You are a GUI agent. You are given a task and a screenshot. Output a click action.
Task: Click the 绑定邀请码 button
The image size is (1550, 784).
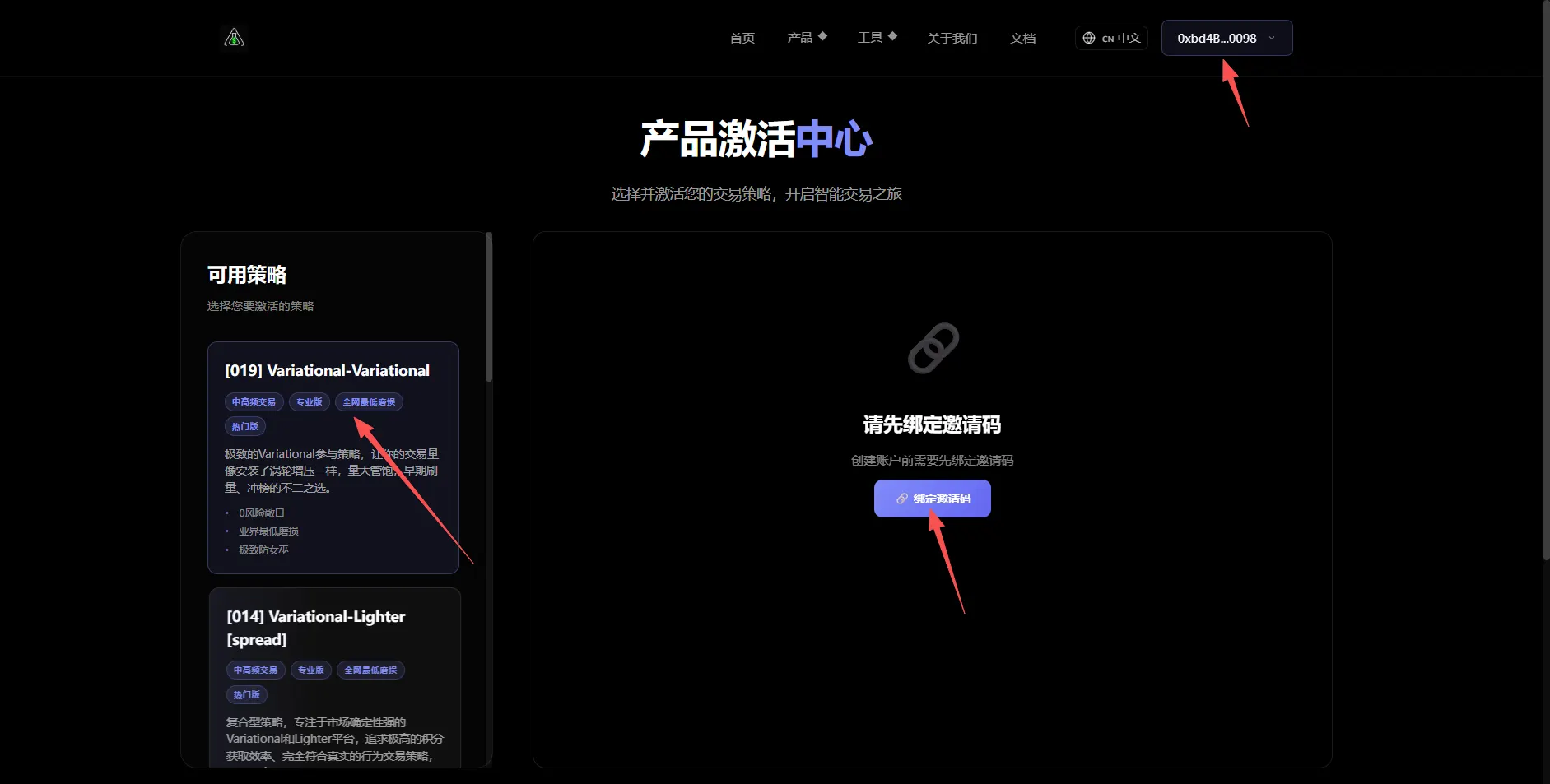[932, 499]
